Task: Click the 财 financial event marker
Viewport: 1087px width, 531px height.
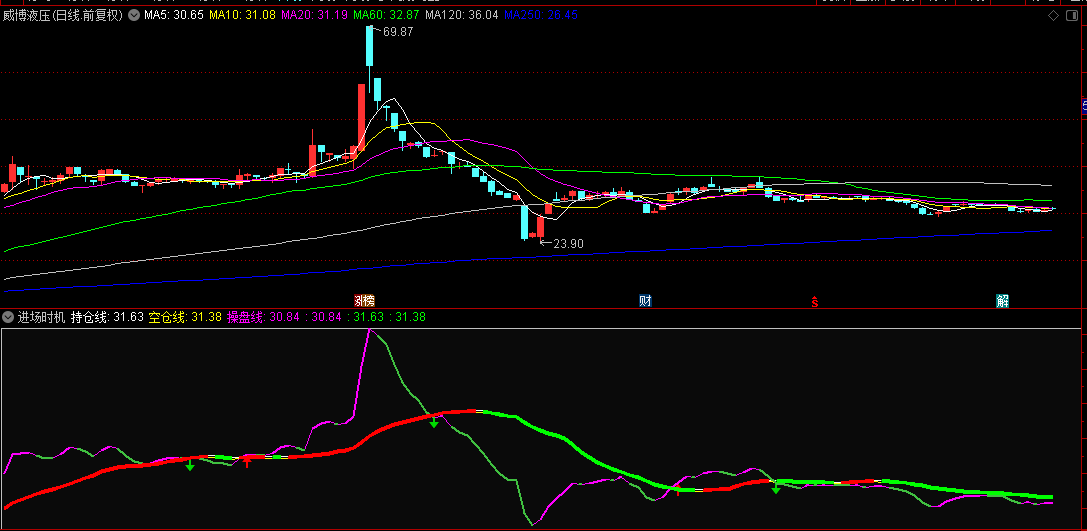Action: click(646, 301)
